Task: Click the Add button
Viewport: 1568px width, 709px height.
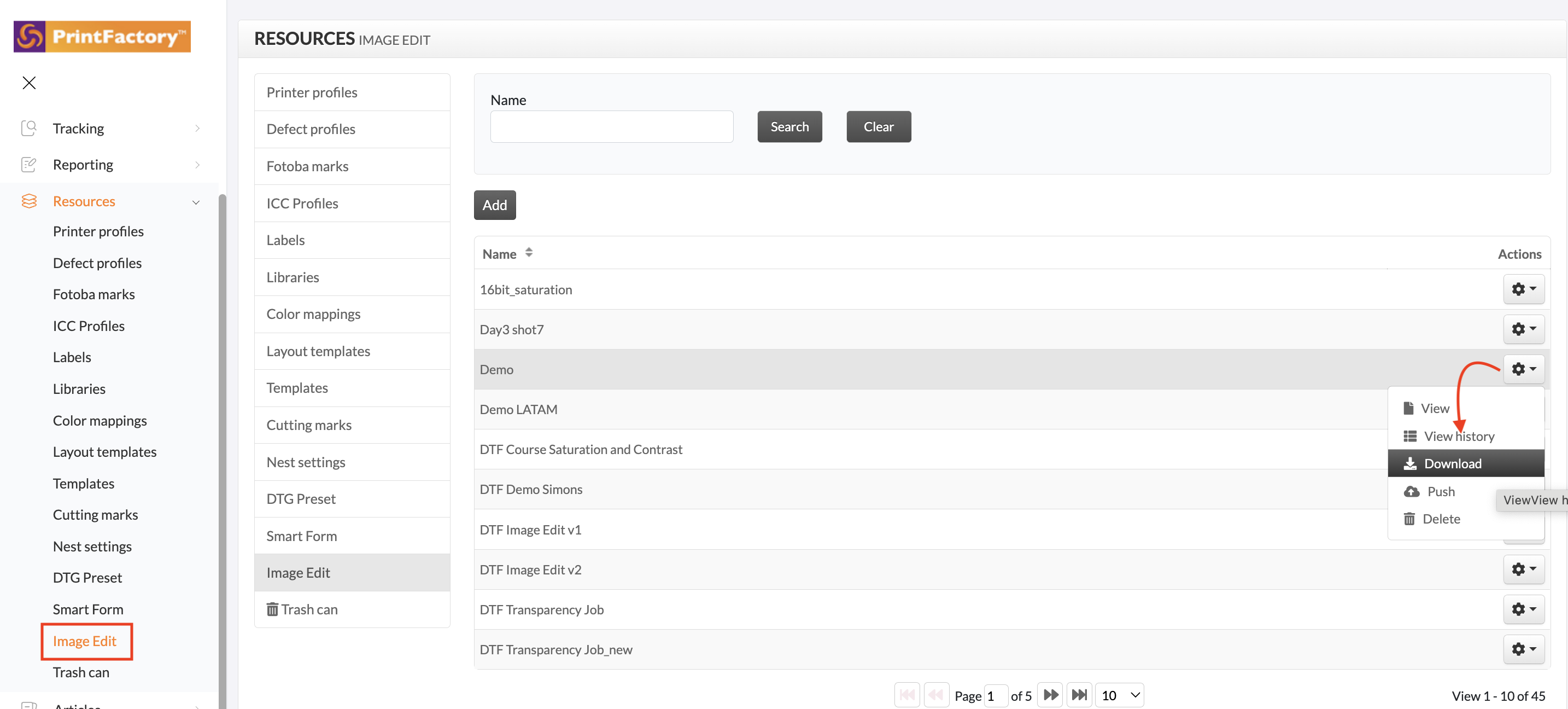Action: click(x=494, y=205)
